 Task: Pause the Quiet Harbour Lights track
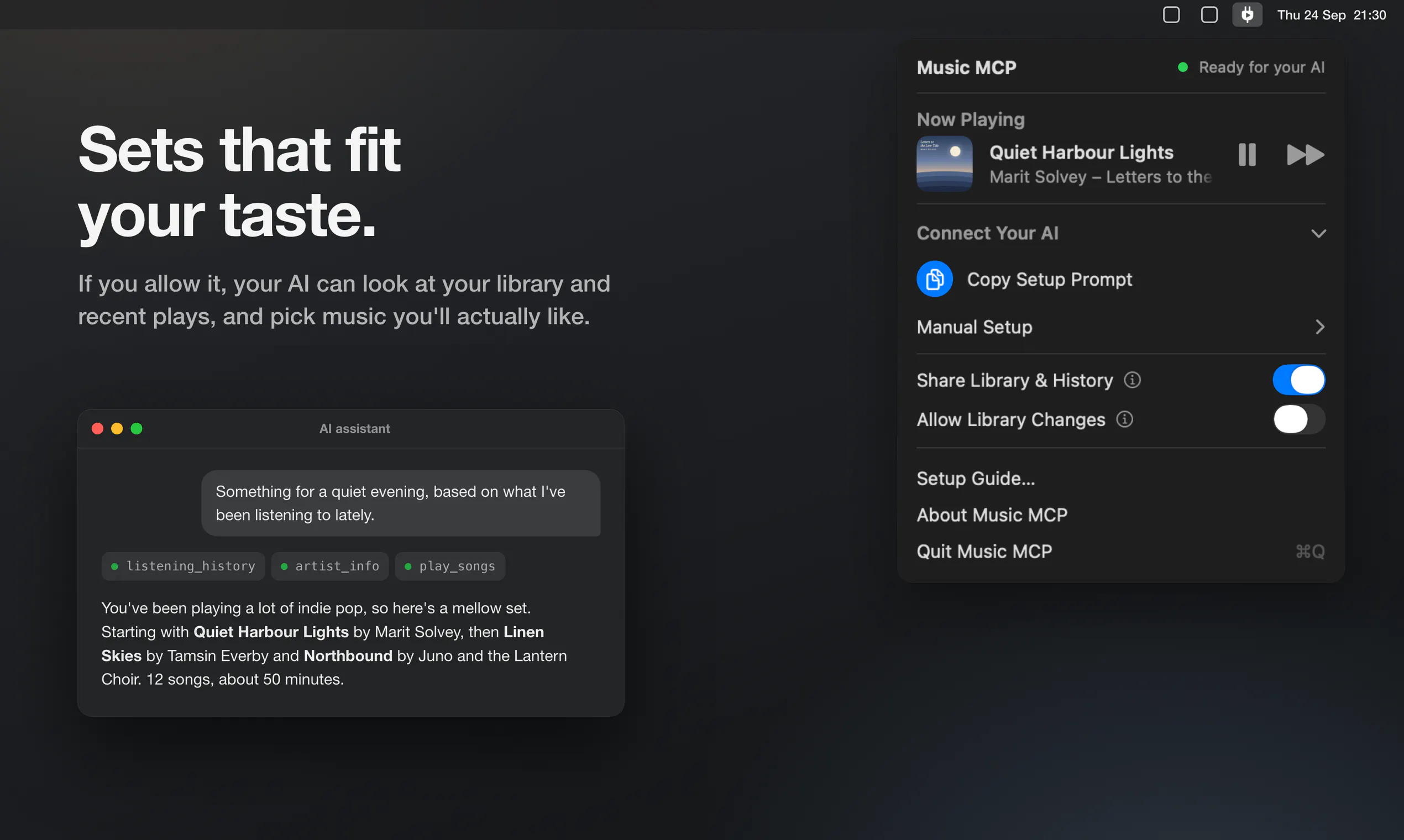(1247, 155)
